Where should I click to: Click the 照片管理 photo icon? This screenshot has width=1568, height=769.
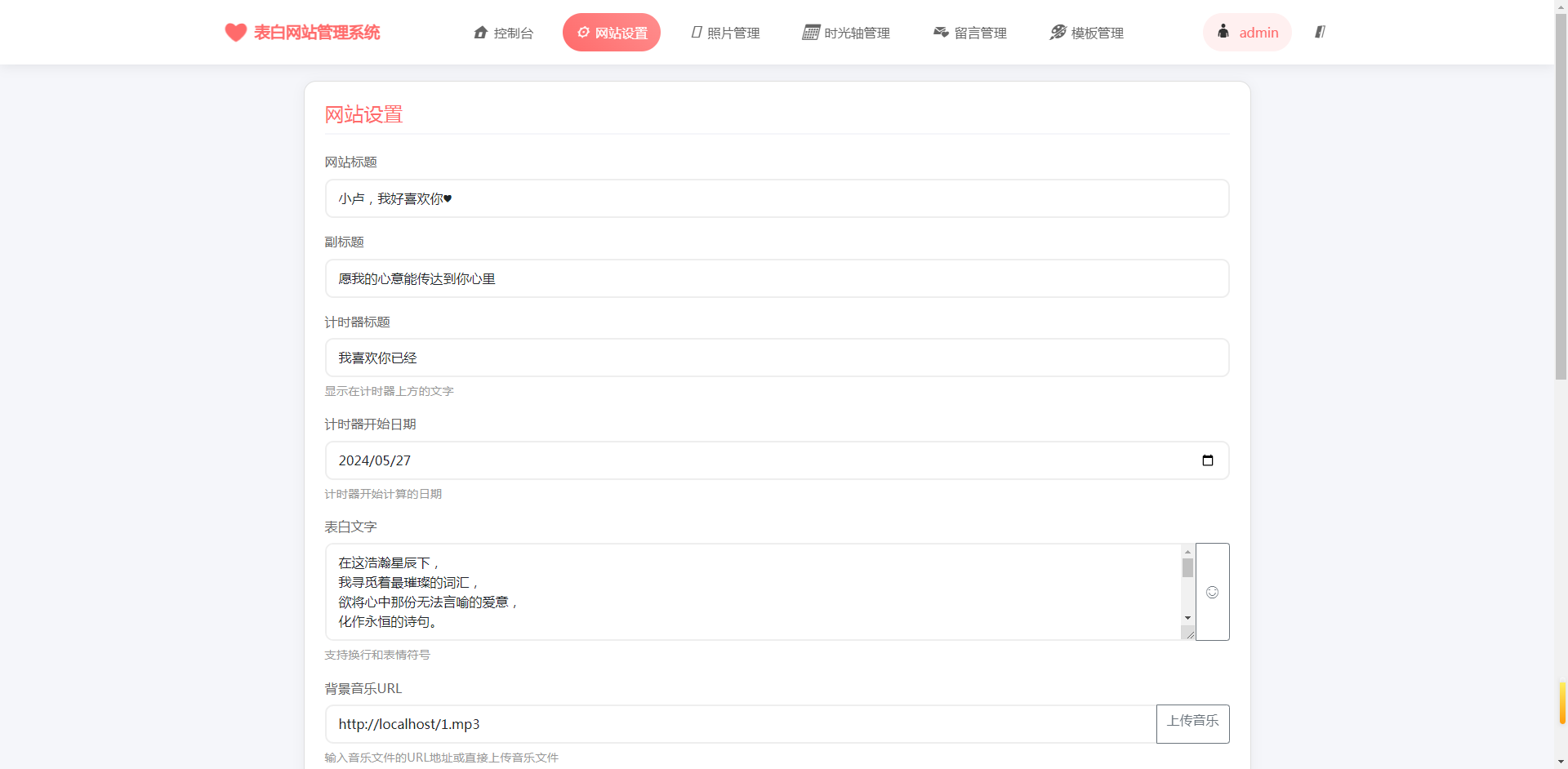pos(697,33)
